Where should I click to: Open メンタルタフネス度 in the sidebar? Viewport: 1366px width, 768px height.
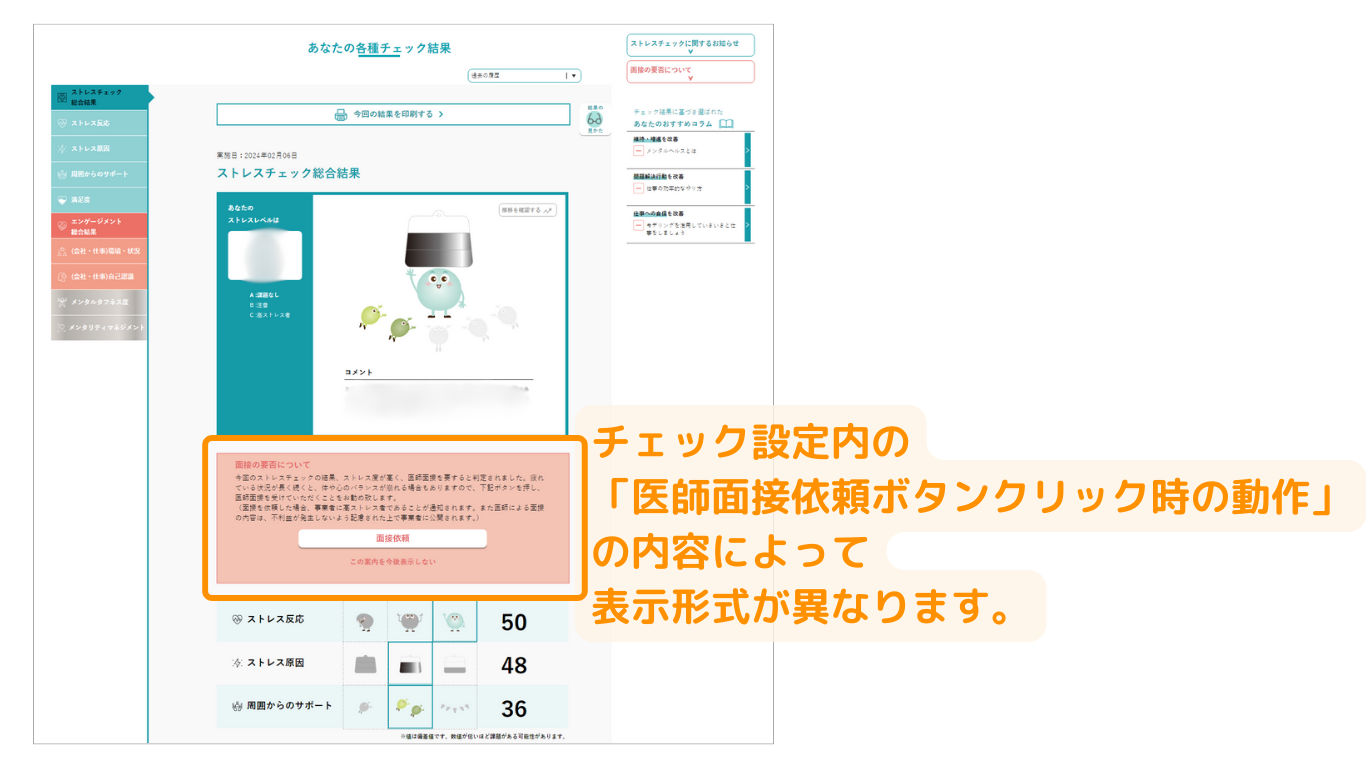coord(99,302)
